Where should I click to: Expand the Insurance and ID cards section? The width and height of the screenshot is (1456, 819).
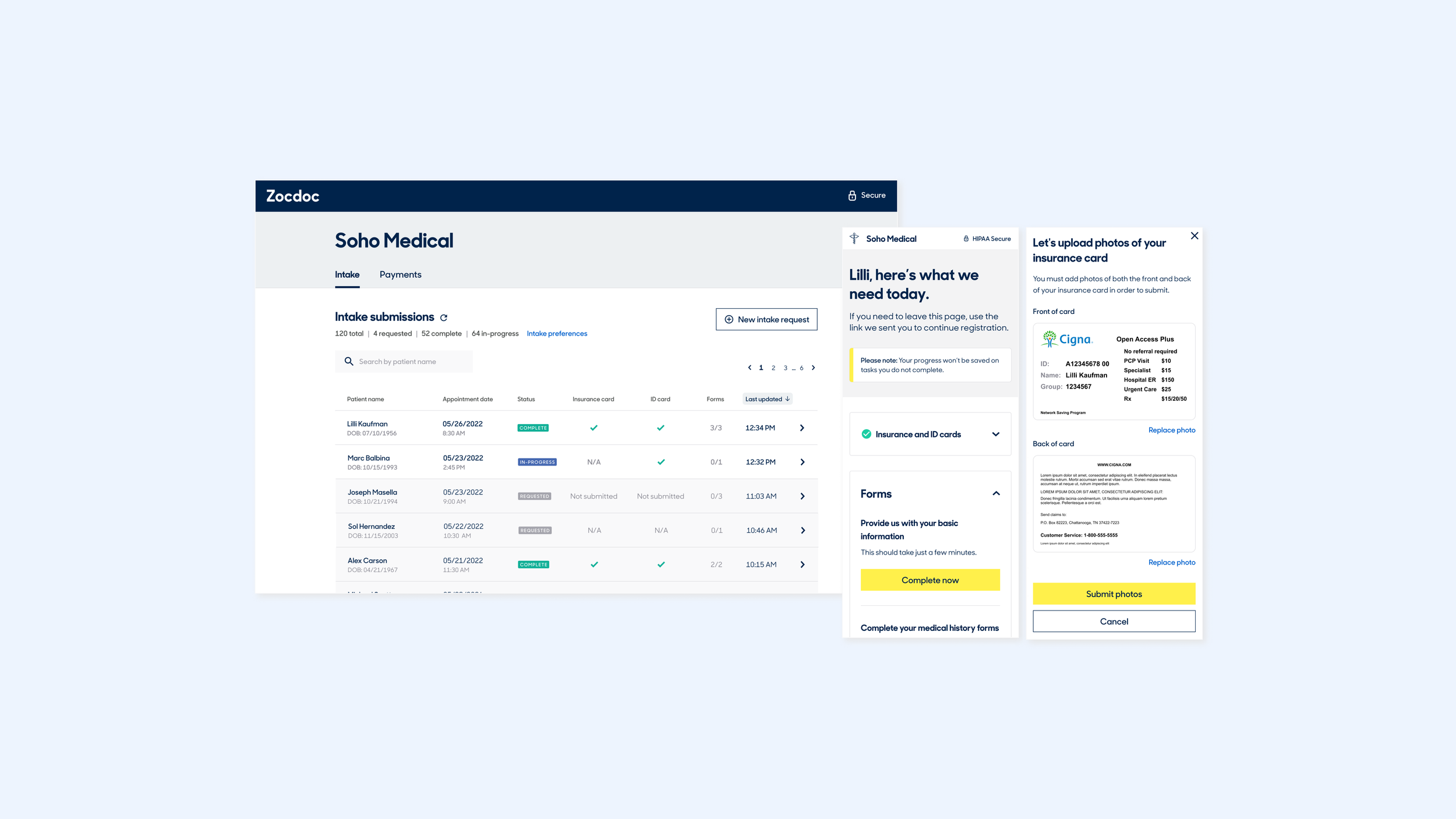[x=996, y=434]
